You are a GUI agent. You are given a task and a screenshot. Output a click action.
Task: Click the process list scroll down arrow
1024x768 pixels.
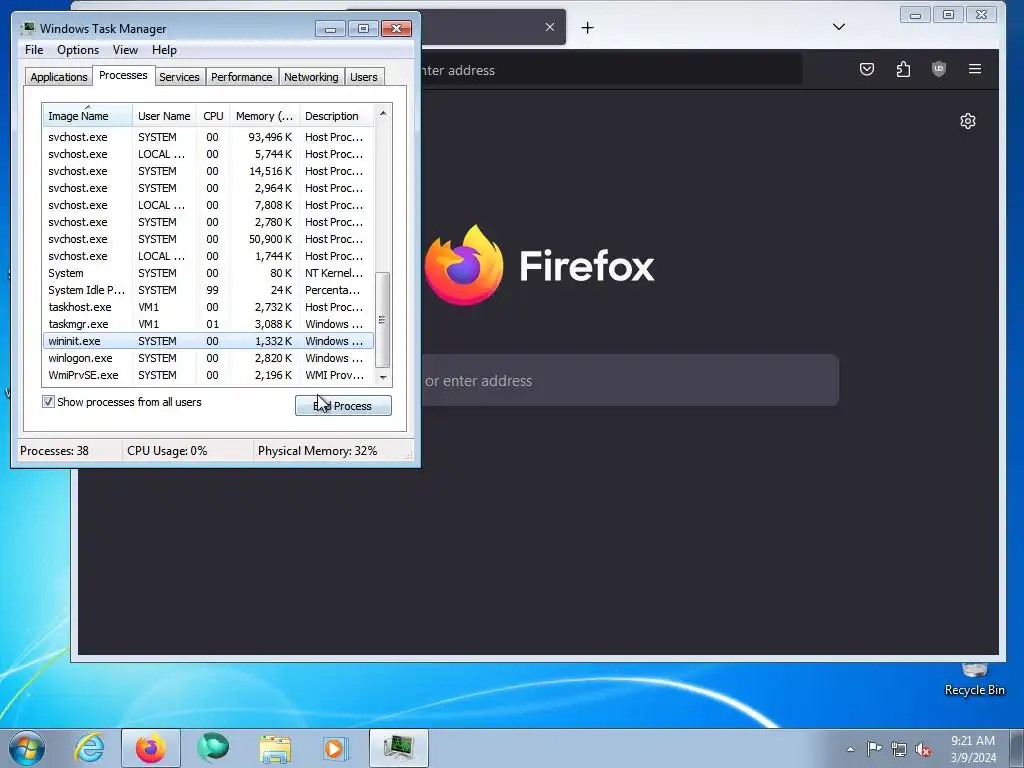click(383, 377)
